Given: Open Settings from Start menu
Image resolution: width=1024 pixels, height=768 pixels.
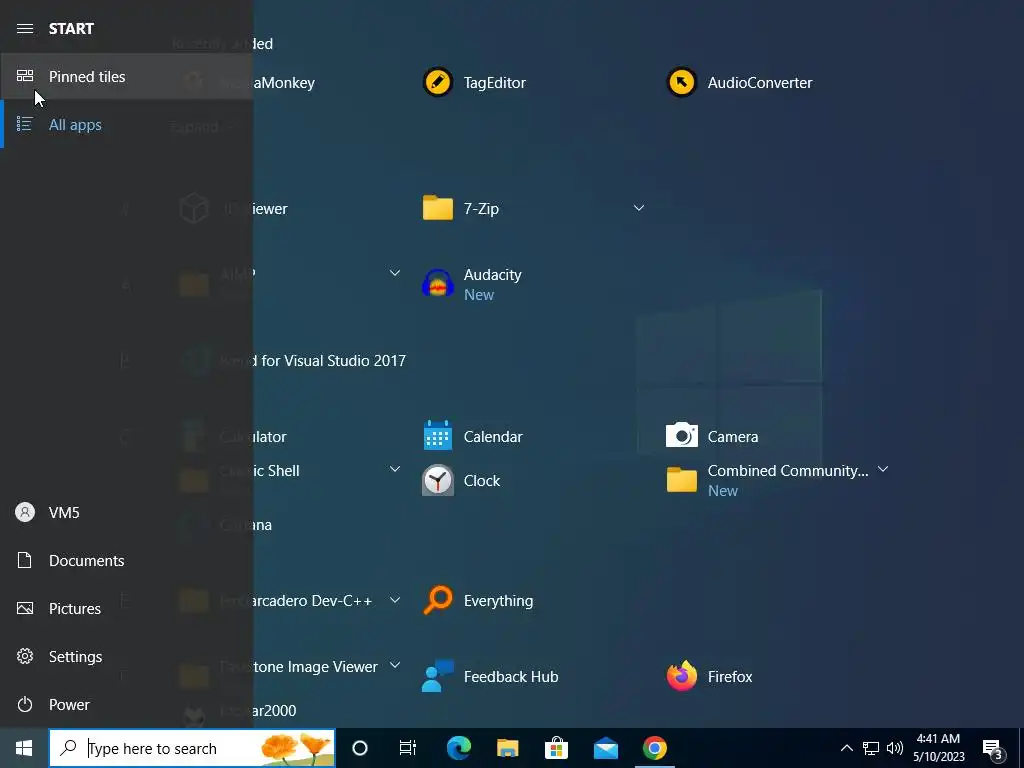Looking at the screenshot, I should tap(127, 656).
